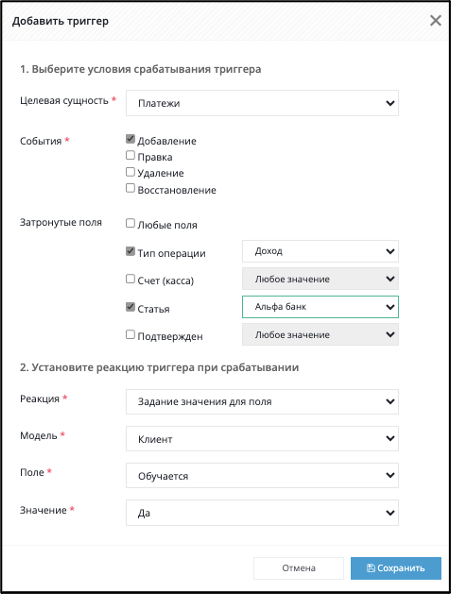Enable the Правка event checkbox
Viewport: 452px width, 595px height.
[x=130, y=155]
